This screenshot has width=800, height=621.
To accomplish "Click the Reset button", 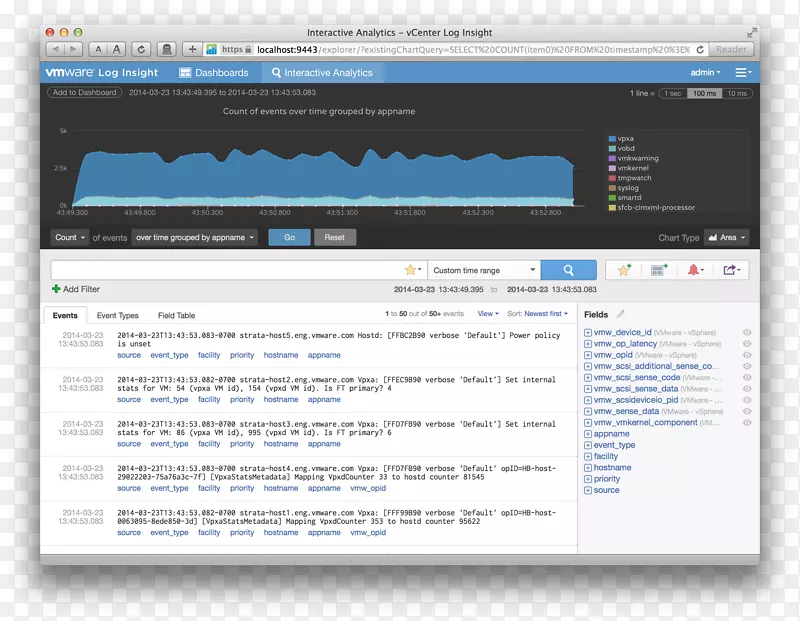I will [x=334, y=238].
